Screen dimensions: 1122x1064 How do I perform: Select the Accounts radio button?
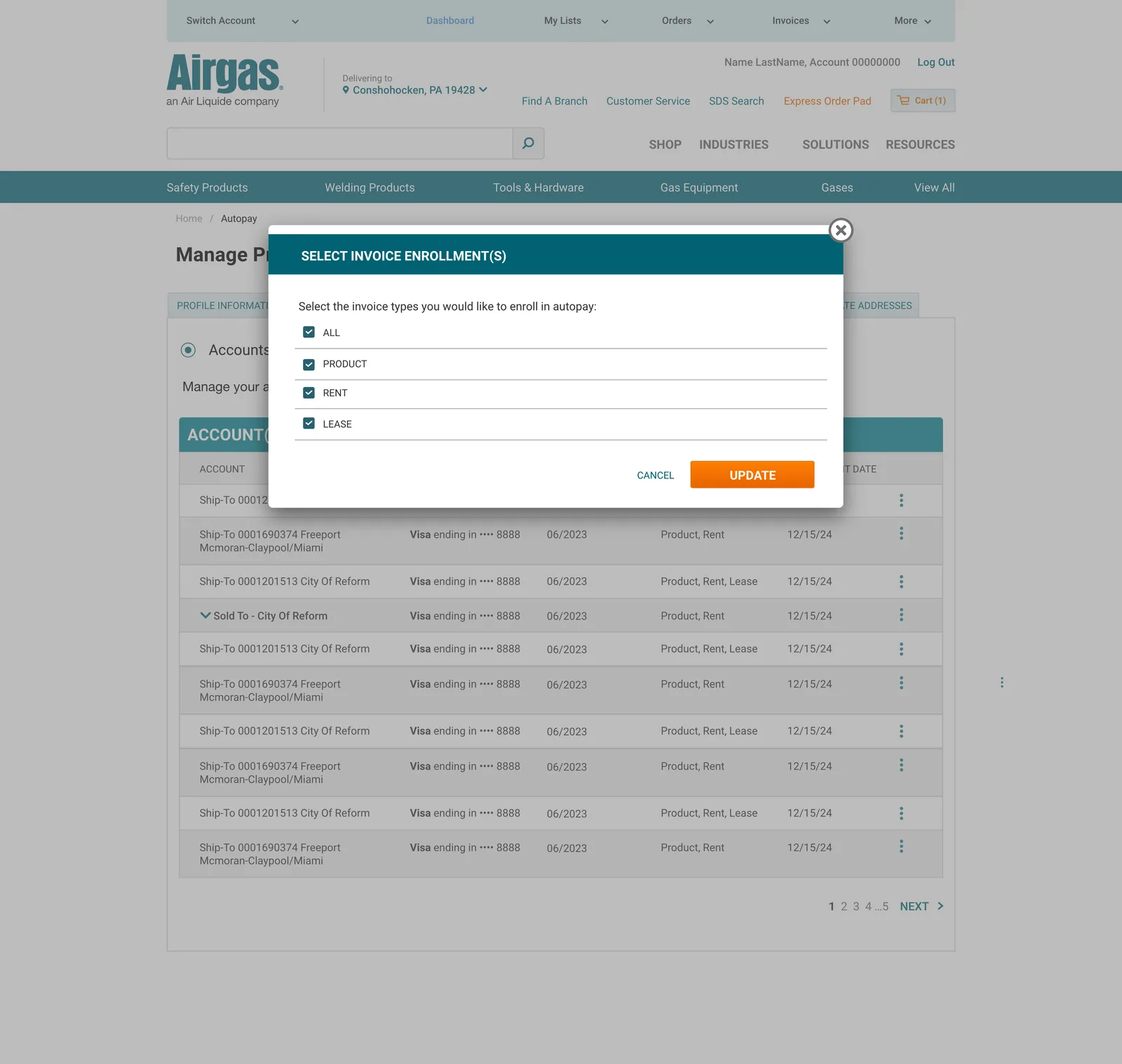point(188,350)
